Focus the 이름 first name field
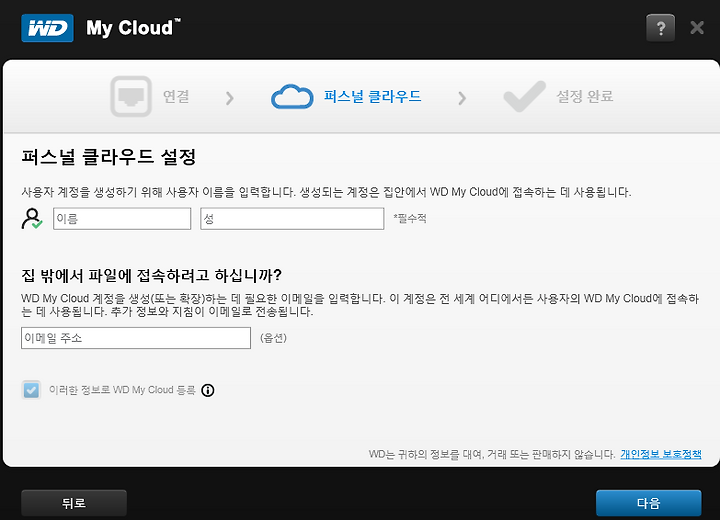Image resolution: width=720 pixels, height=520 pixels. [x=122, y=219]
